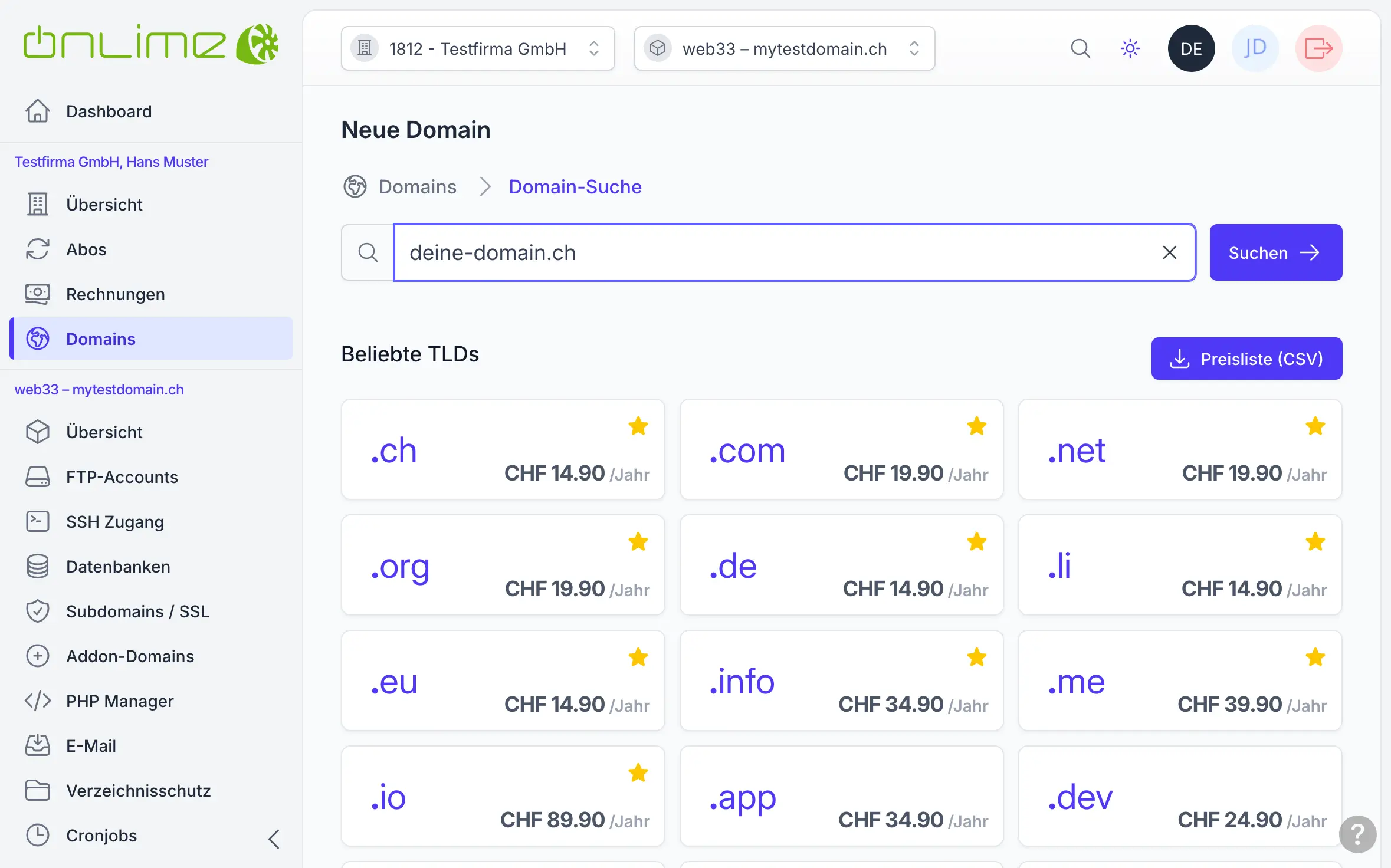Open PHP Manager code icon entry
Image resolution: width=1391 pixels, height=868 pixels.
click(x=119, y=701)
